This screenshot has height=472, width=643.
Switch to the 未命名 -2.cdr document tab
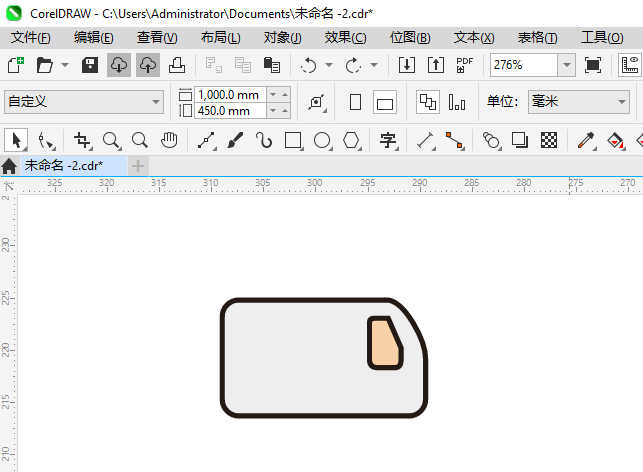(x=74, y=166)
